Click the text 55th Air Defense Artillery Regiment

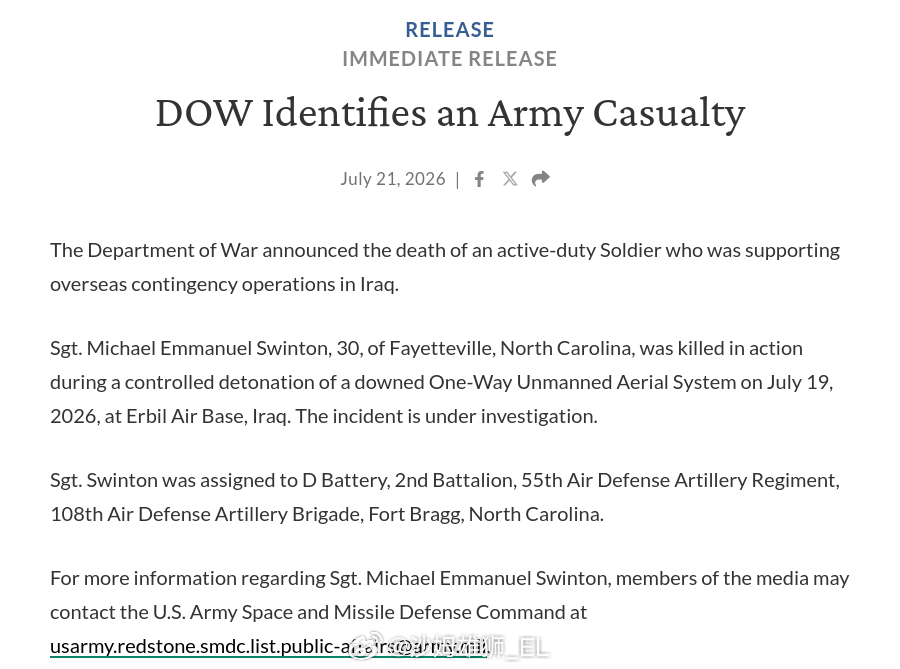680,480
